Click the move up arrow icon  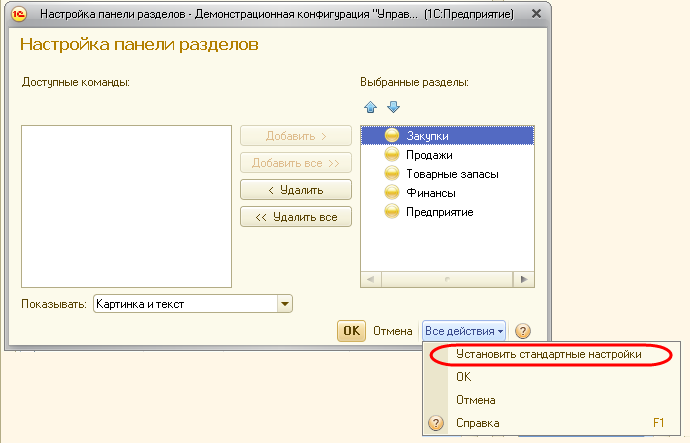click(x=370, y=107)
